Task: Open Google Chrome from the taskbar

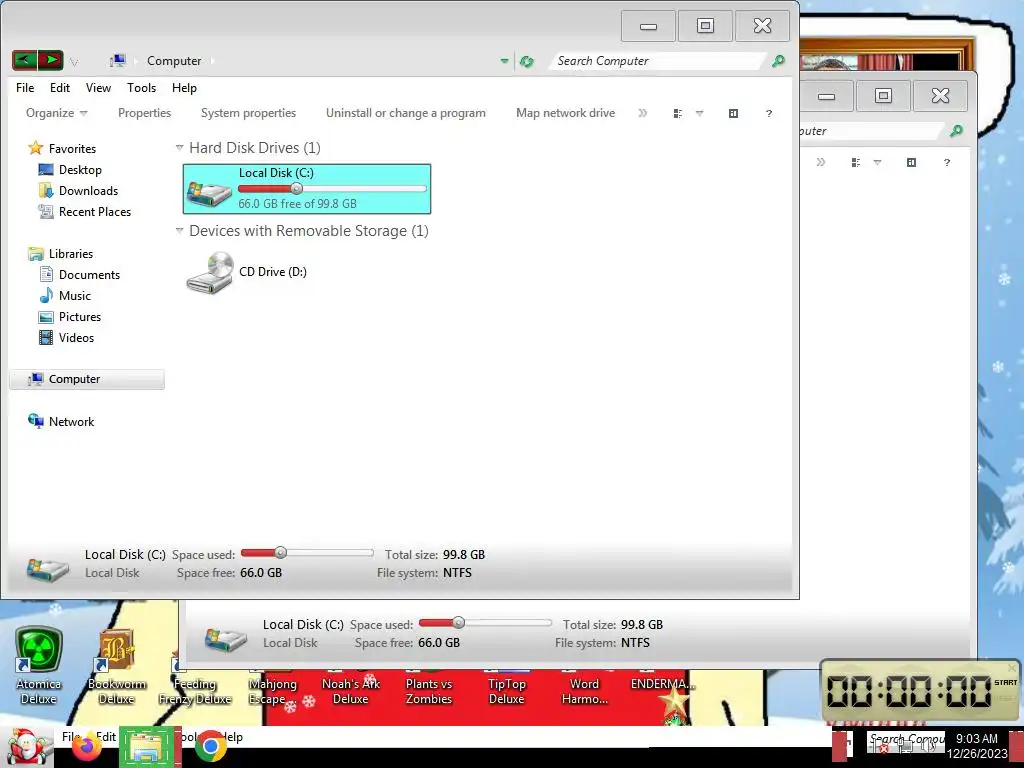Action: point(210,747)
